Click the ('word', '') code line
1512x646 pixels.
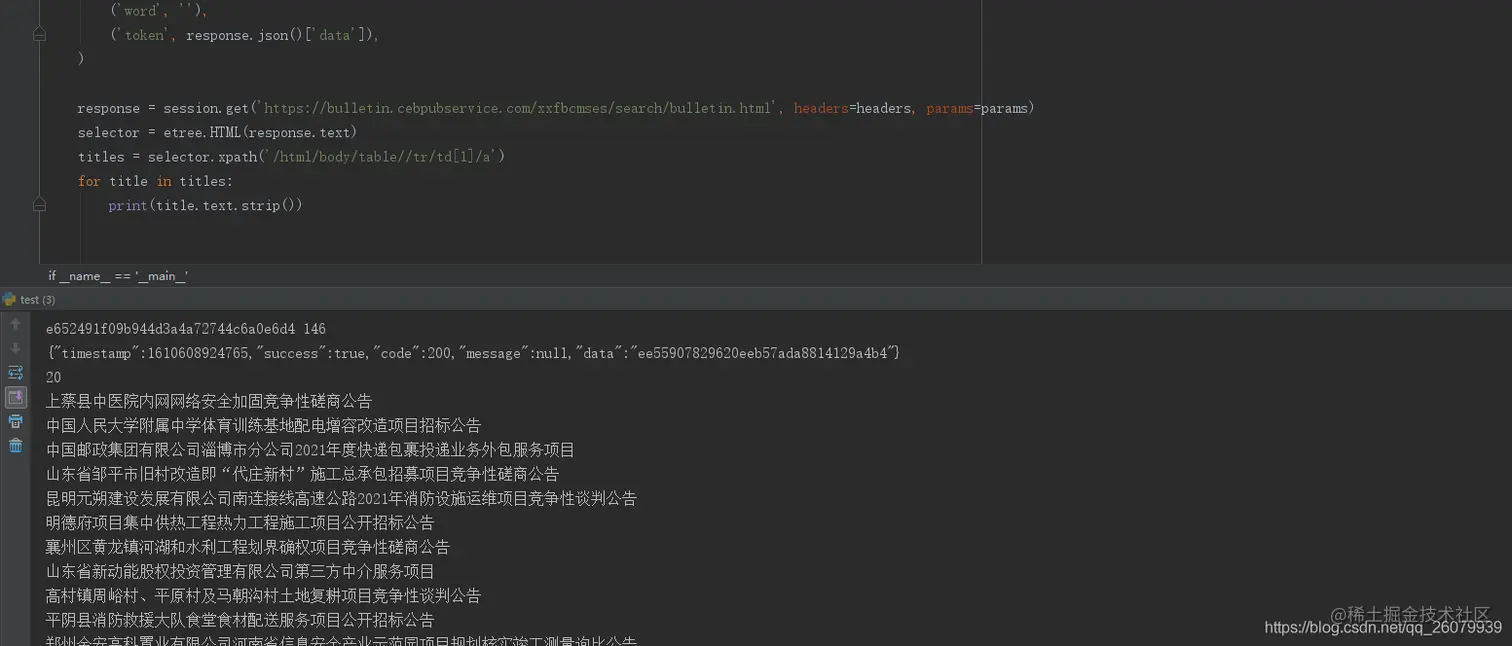tap(158, 11)
